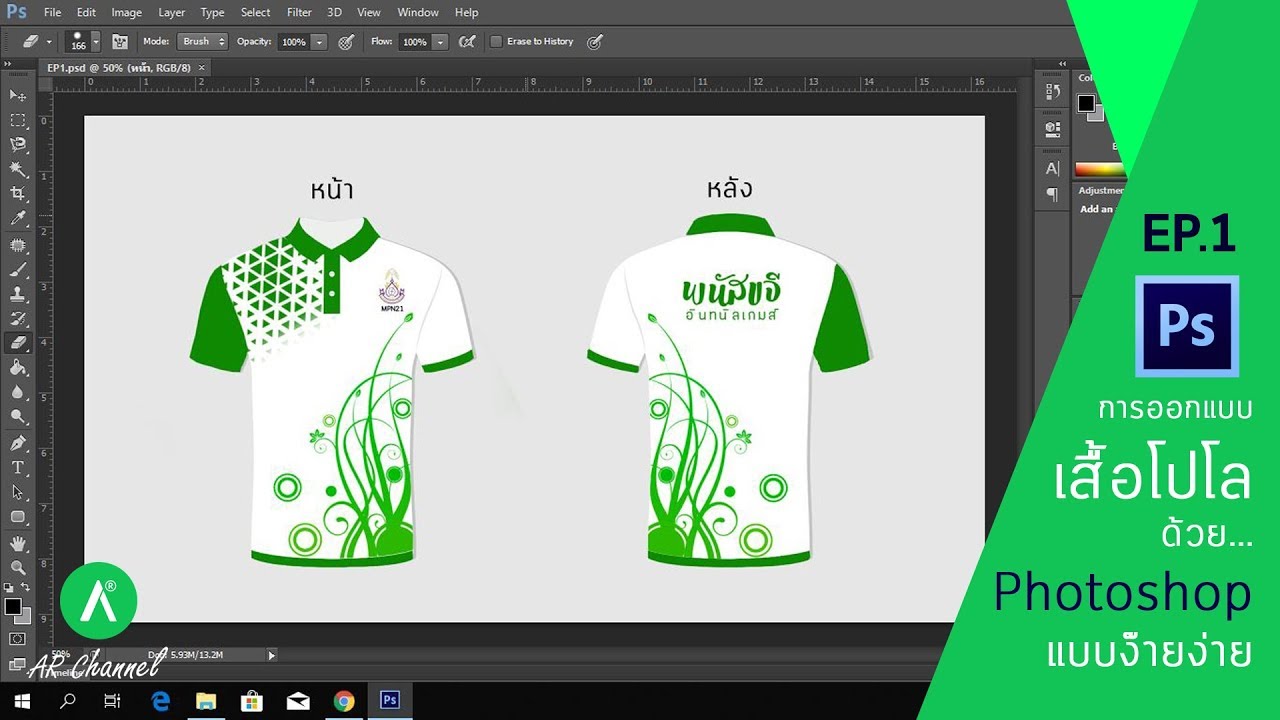1280x720 pixels.
Task: Select the Rounded Rectangle shape tool
Action: pos(18,517)
